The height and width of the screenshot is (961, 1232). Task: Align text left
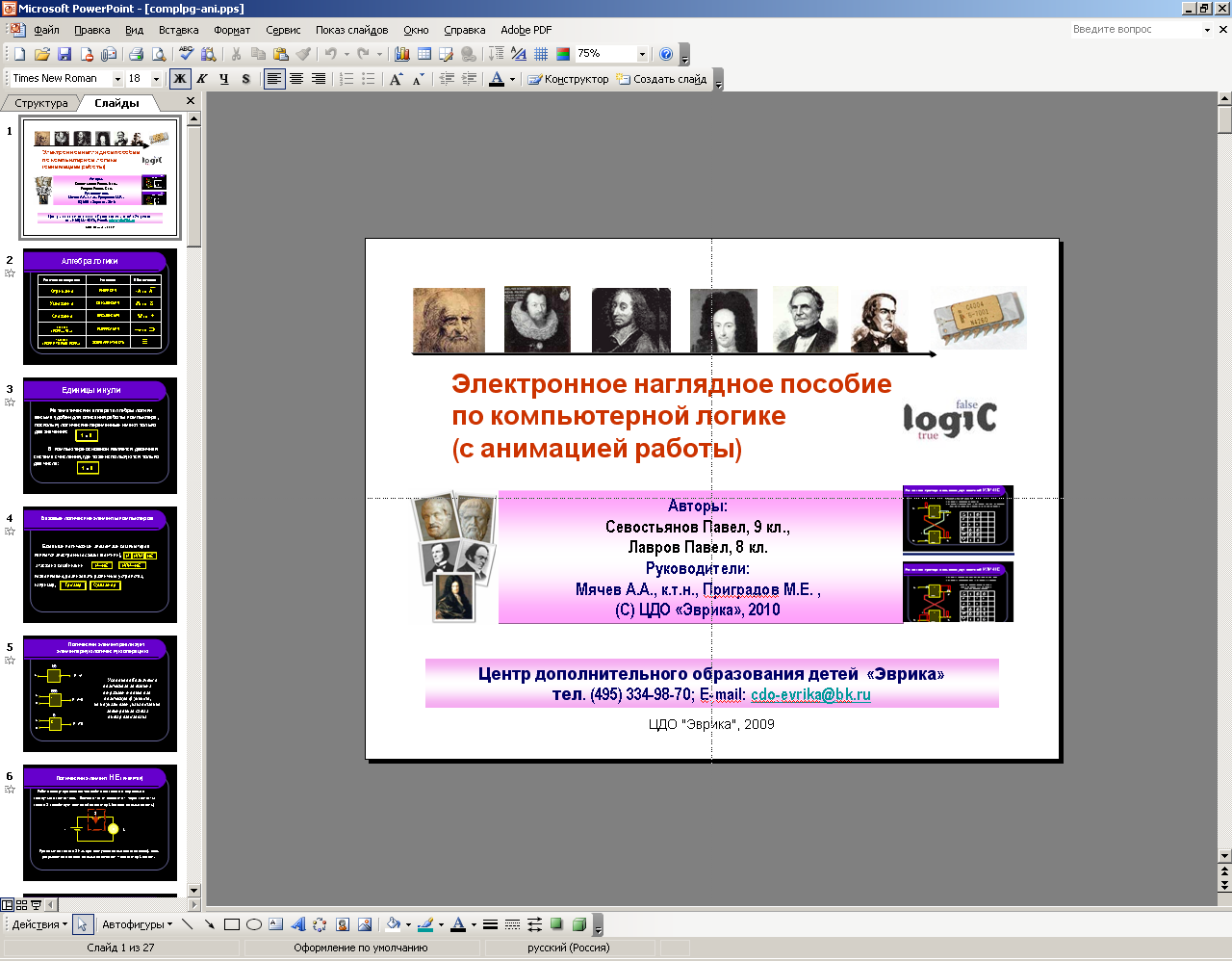[274, 79]
